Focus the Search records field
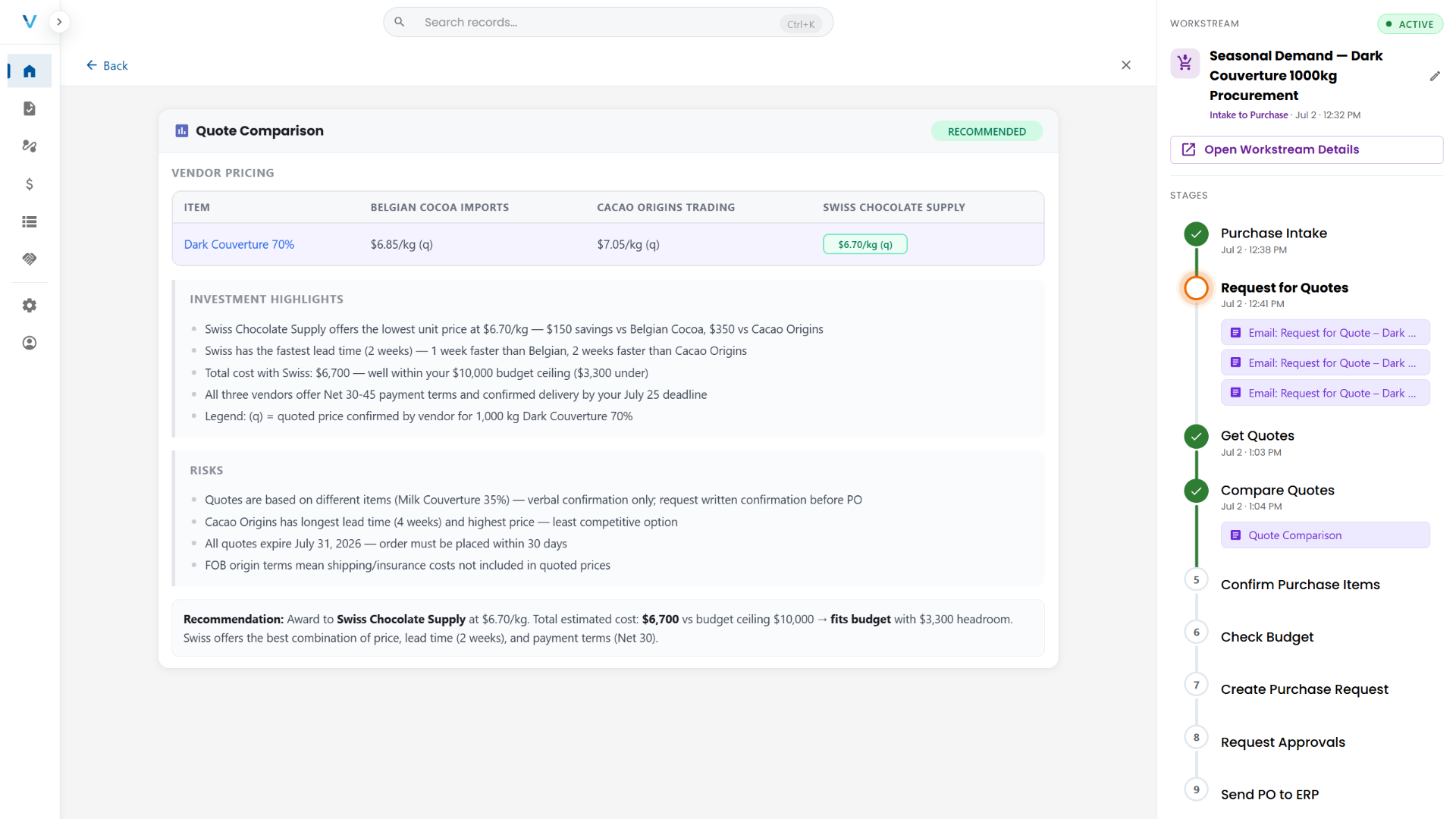This screenshot has width=1456, height=819. click(608, 23)
